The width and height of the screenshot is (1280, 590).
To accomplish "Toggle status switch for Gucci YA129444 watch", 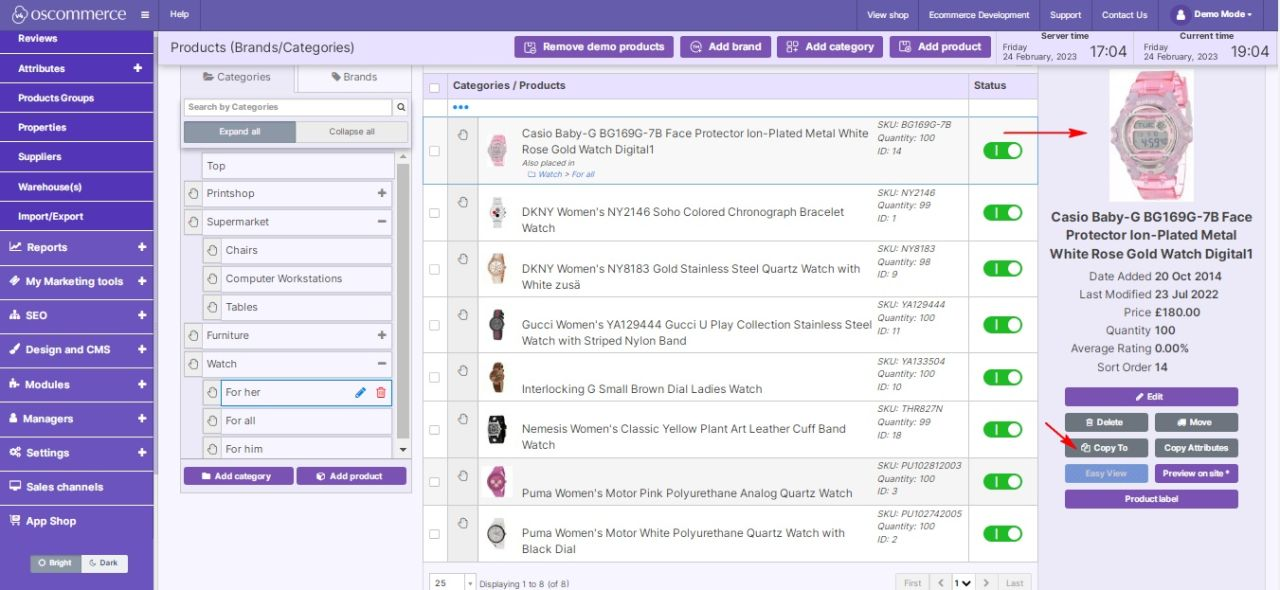I will pyautogui.click(x=1003, y=325).
